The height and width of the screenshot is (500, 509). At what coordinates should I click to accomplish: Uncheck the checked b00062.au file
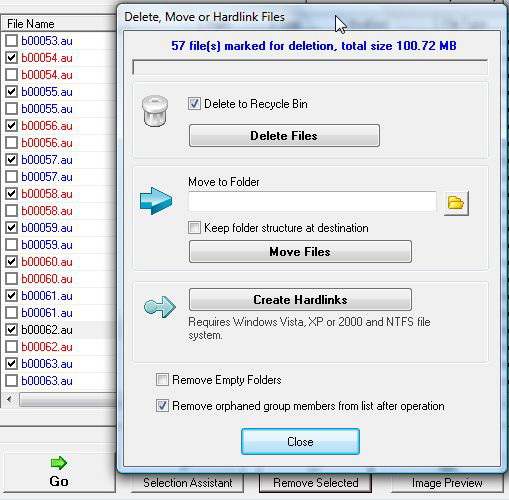point(11,330)
